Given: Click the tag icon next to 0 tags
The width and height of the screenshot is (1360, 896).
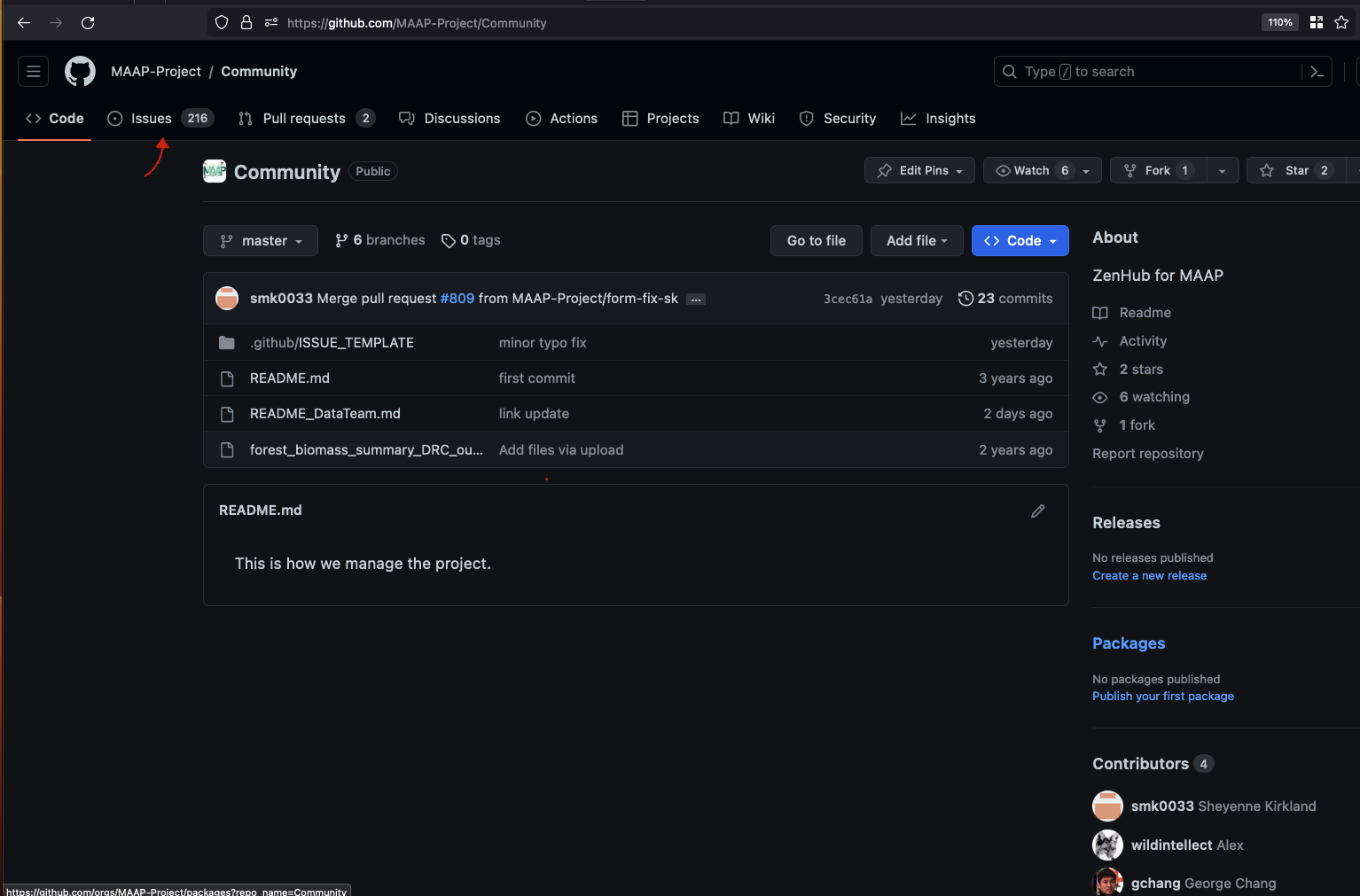Looking at the screenshot, I should click(449, 241).
